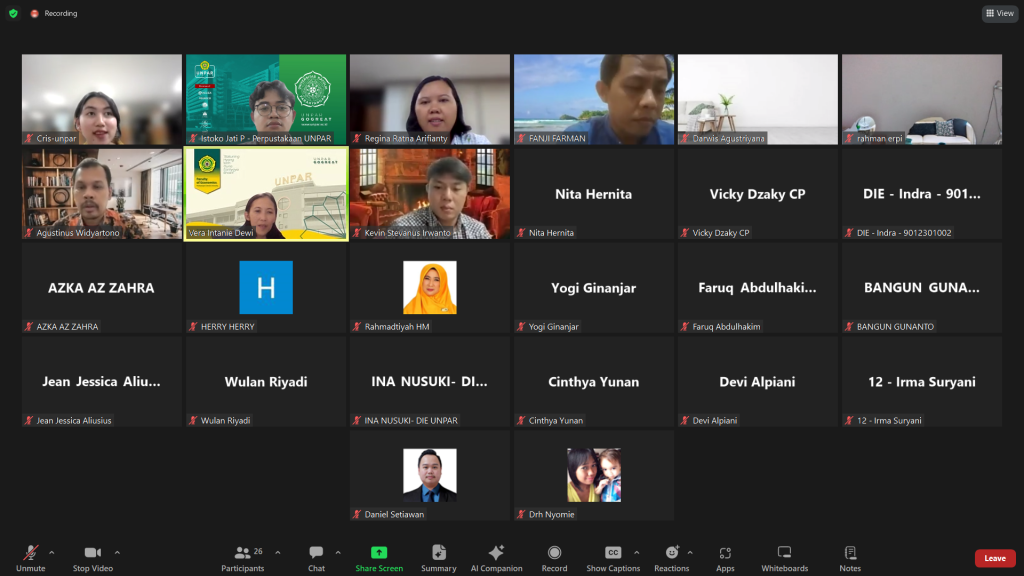Open the Participants list panel
The height and width of the screenshot is (576, 1024).
[243, 558]
